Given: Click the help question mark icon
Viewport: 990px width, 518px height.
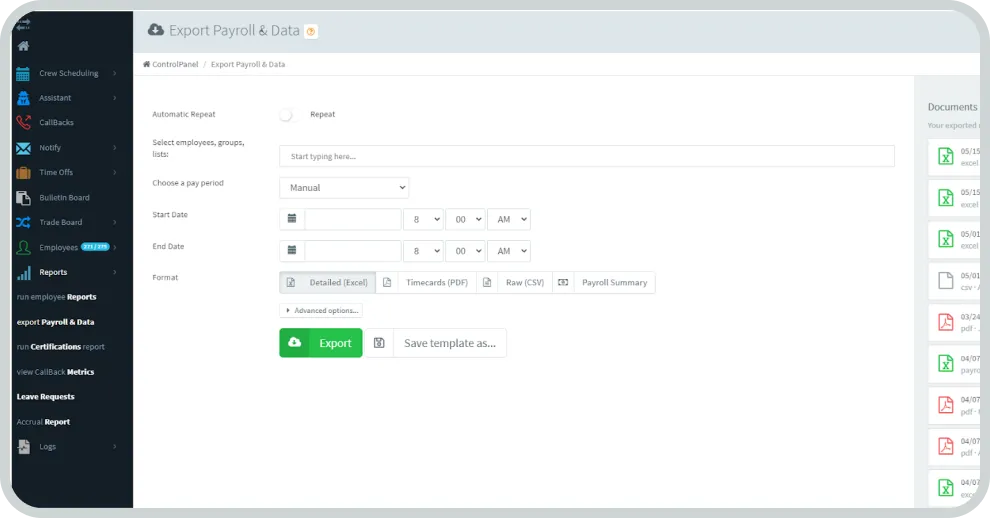Looking at the screenshot, I should tap(311, 32).
